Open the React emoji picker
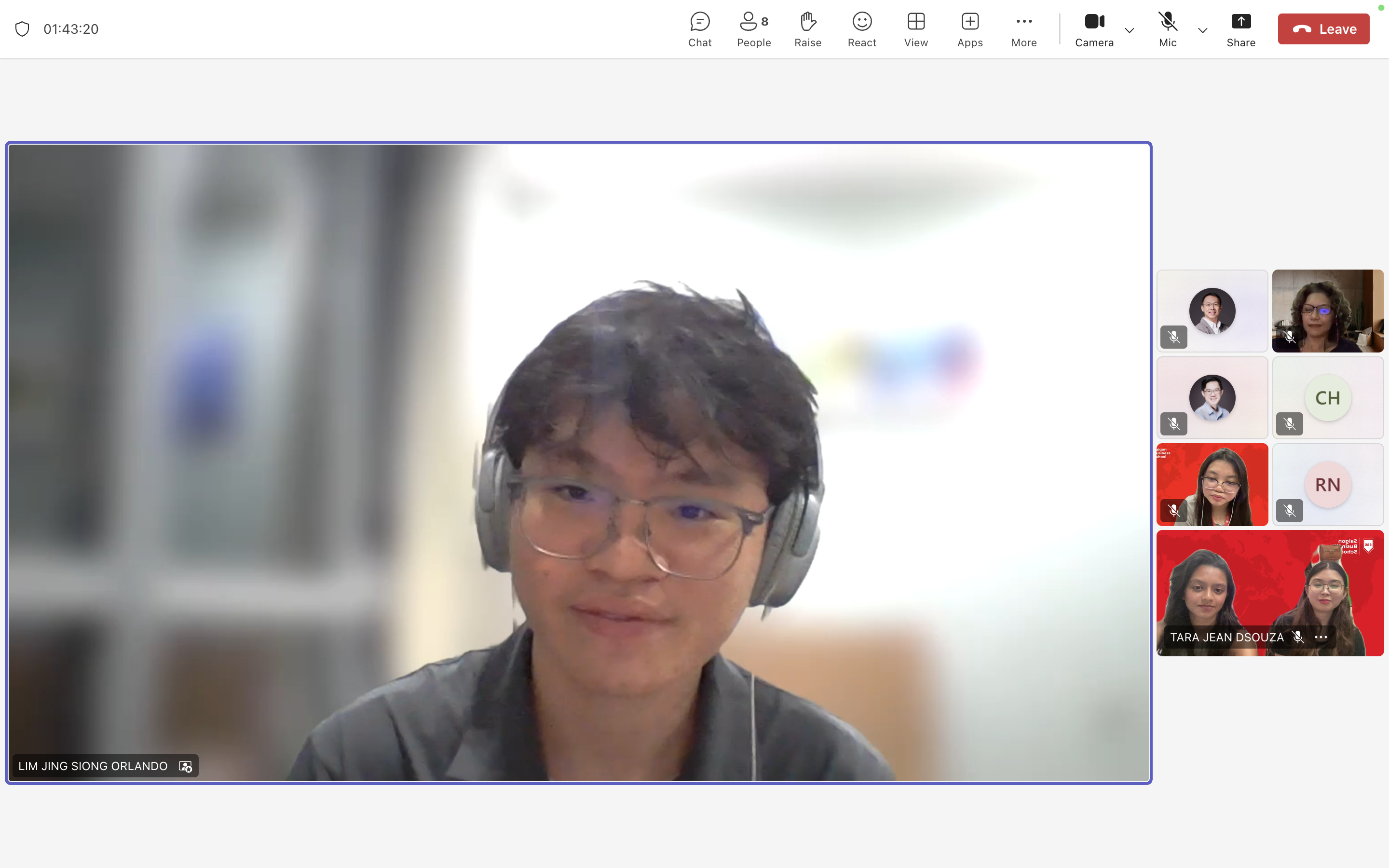This screenshot has width=1389, height=868. (x=861, y=29)
